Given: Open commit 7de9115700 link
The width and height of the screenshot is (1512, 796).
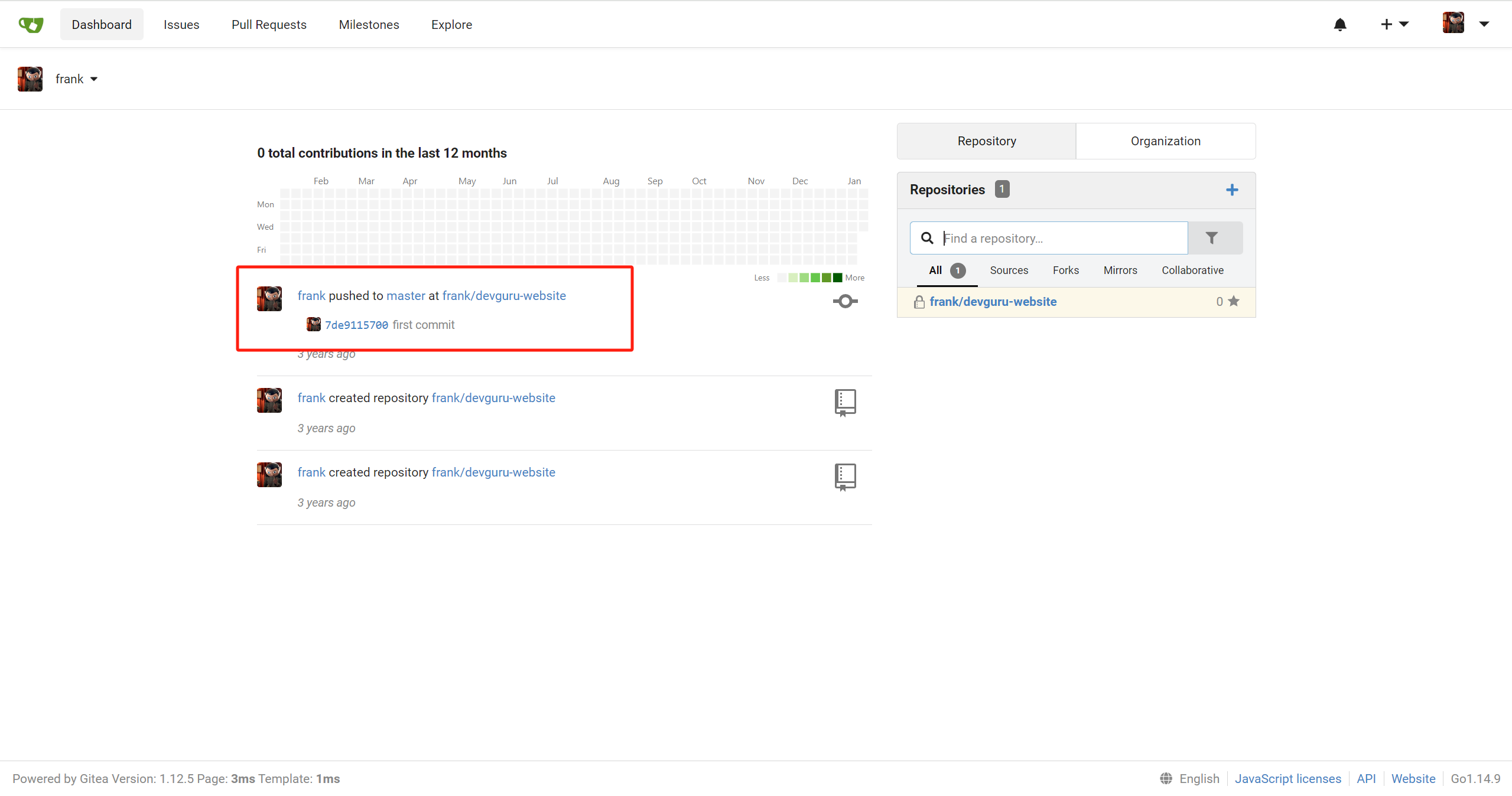Looking at the screenshot, I should pos(356,325).
